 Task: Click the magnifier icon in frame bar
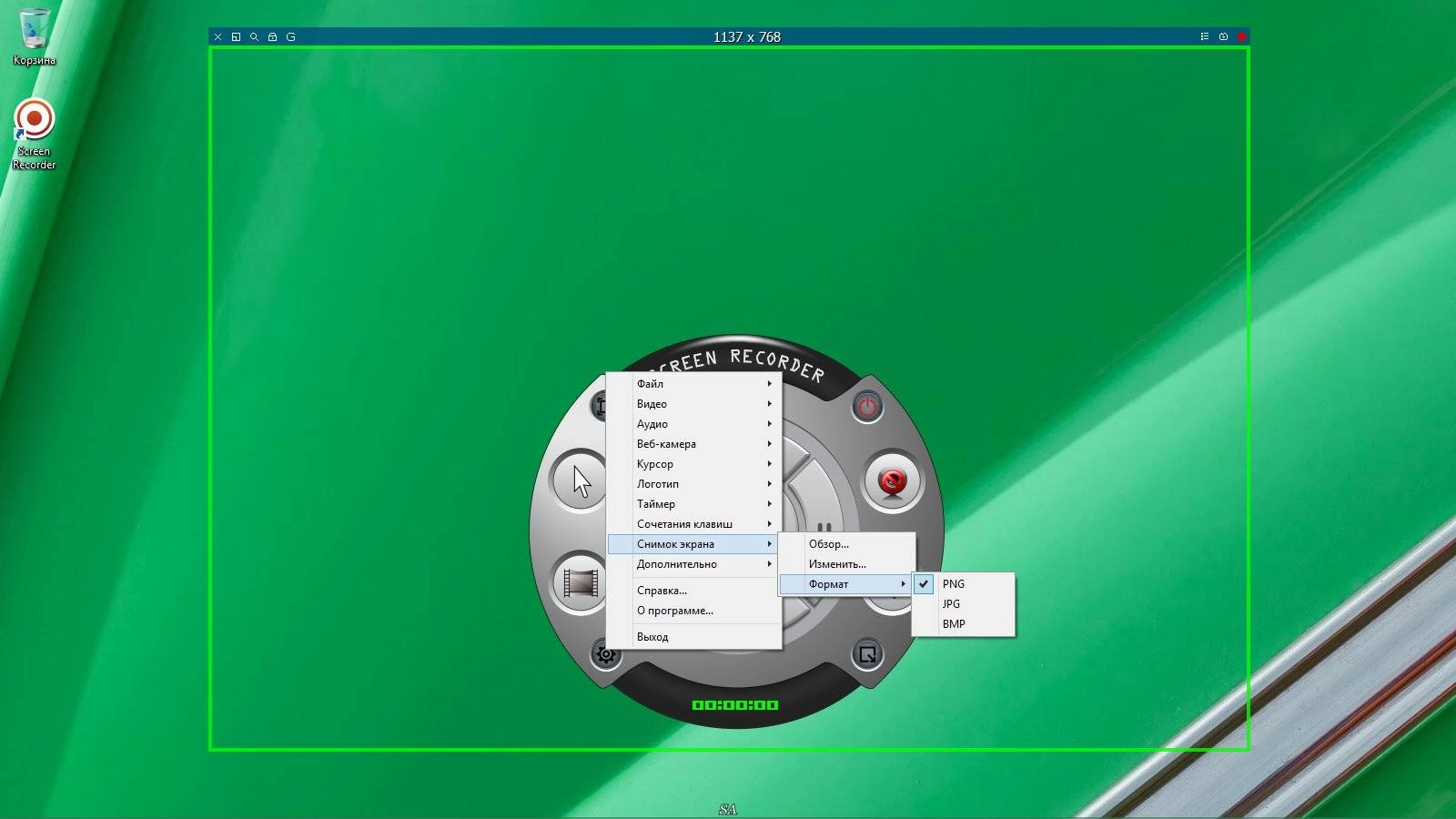[254, 37]
